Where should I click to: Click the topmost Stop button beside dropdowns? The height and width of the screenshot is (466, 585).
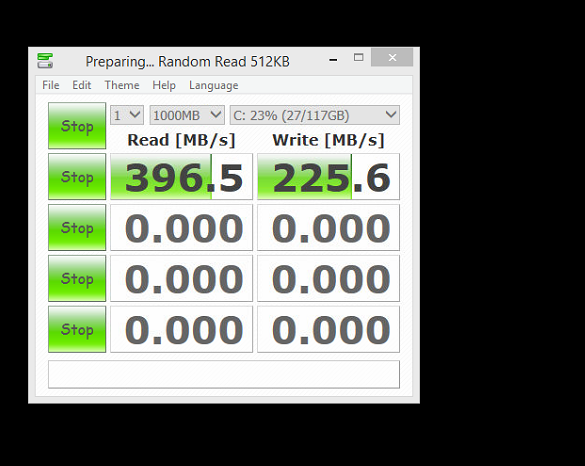[x=77, y=126]
